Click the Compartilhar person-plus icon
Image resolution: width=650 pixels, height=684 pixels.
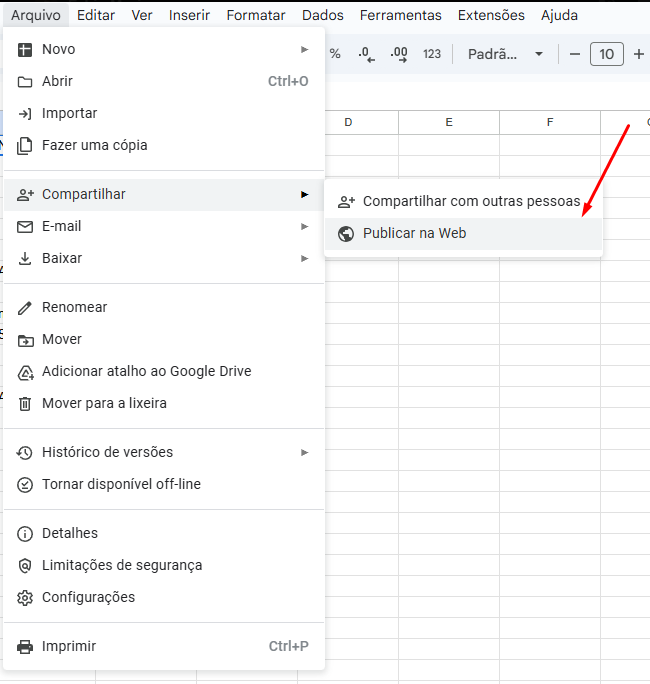point(25,195)
